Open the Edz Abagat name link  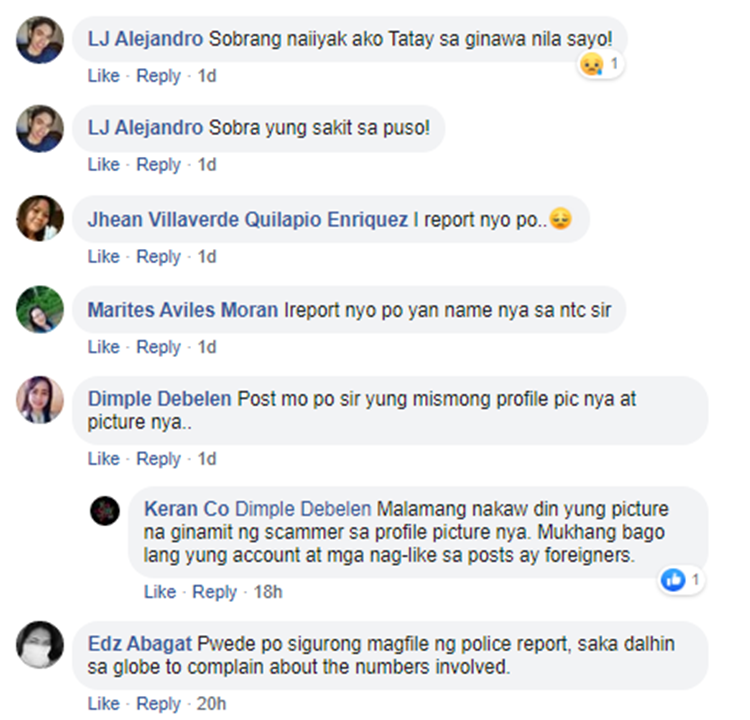[140, 644]
